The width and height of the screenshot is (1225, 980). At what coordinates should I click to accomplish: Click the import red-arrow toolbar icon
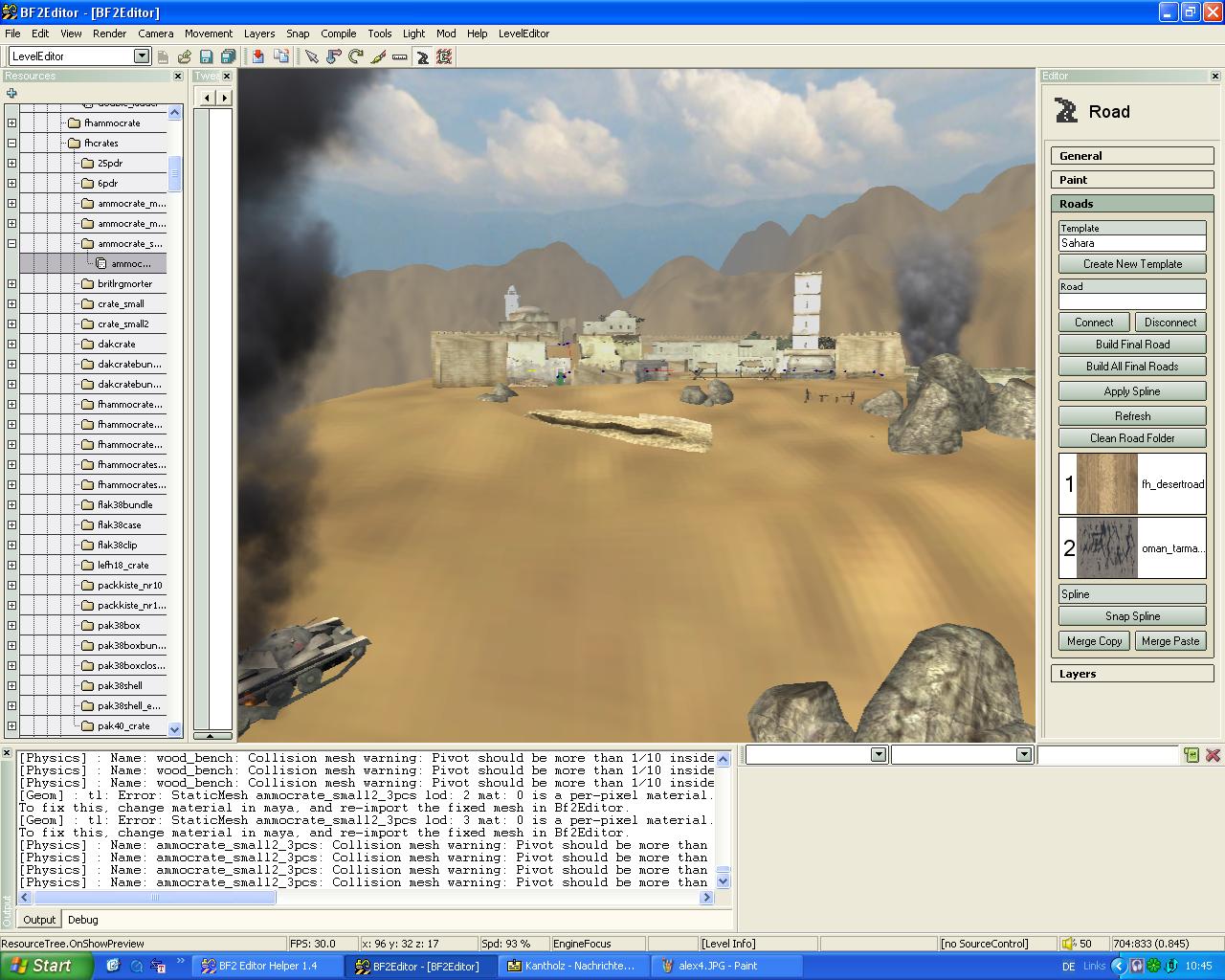pos(258,56)
